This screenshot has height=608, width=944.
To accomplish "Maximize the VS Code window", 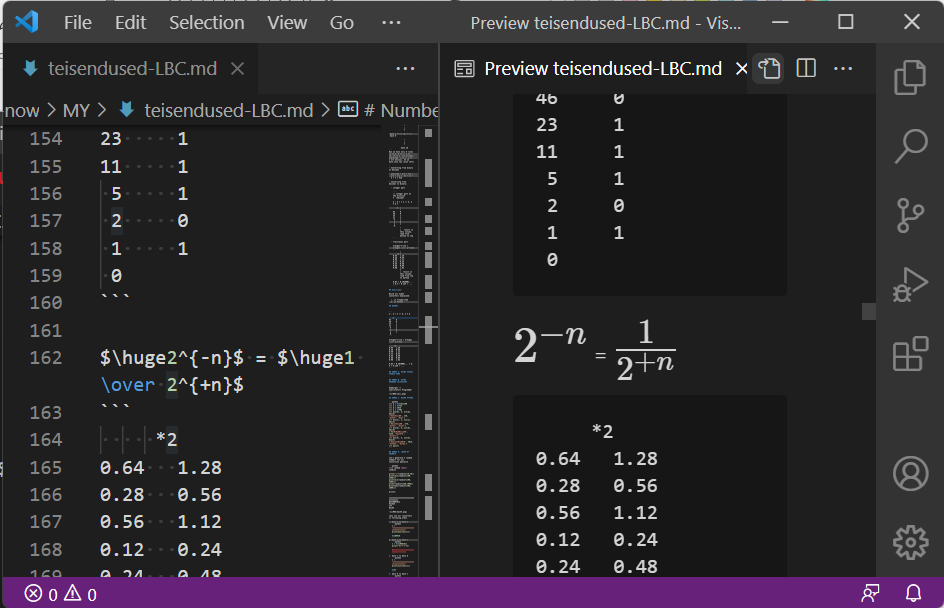I will pyautogui.click(x=846, y=22).
